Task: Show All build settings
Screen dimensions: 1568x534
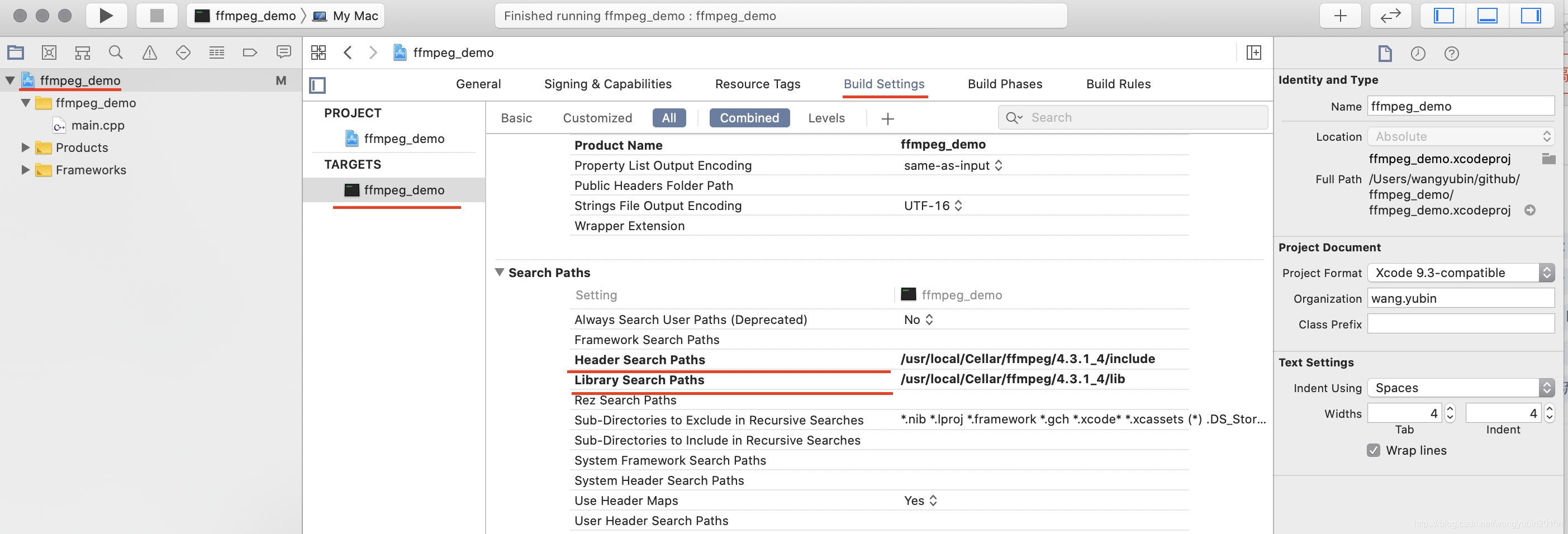Action: point(669,118)
